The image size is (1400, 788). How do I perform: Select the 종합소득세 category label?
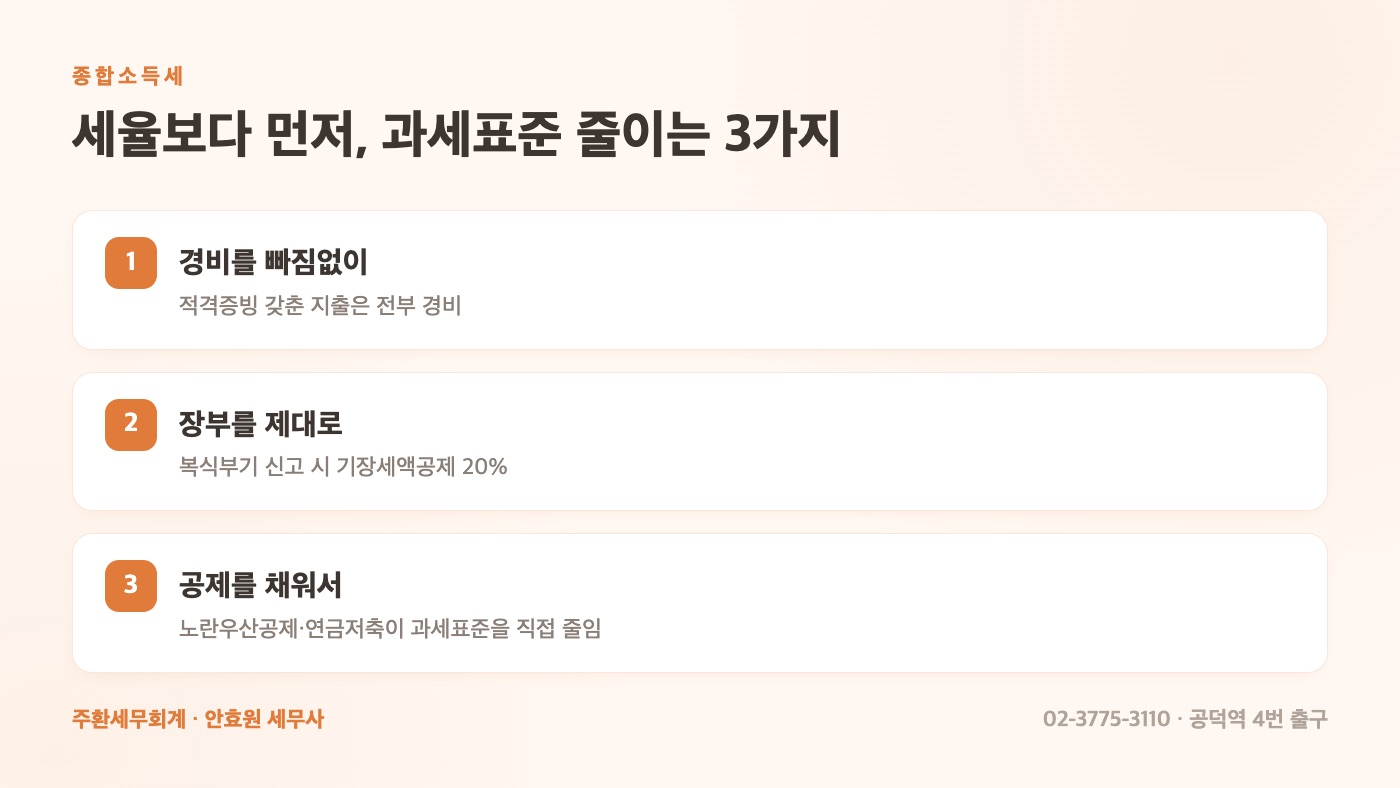(128, 76)
